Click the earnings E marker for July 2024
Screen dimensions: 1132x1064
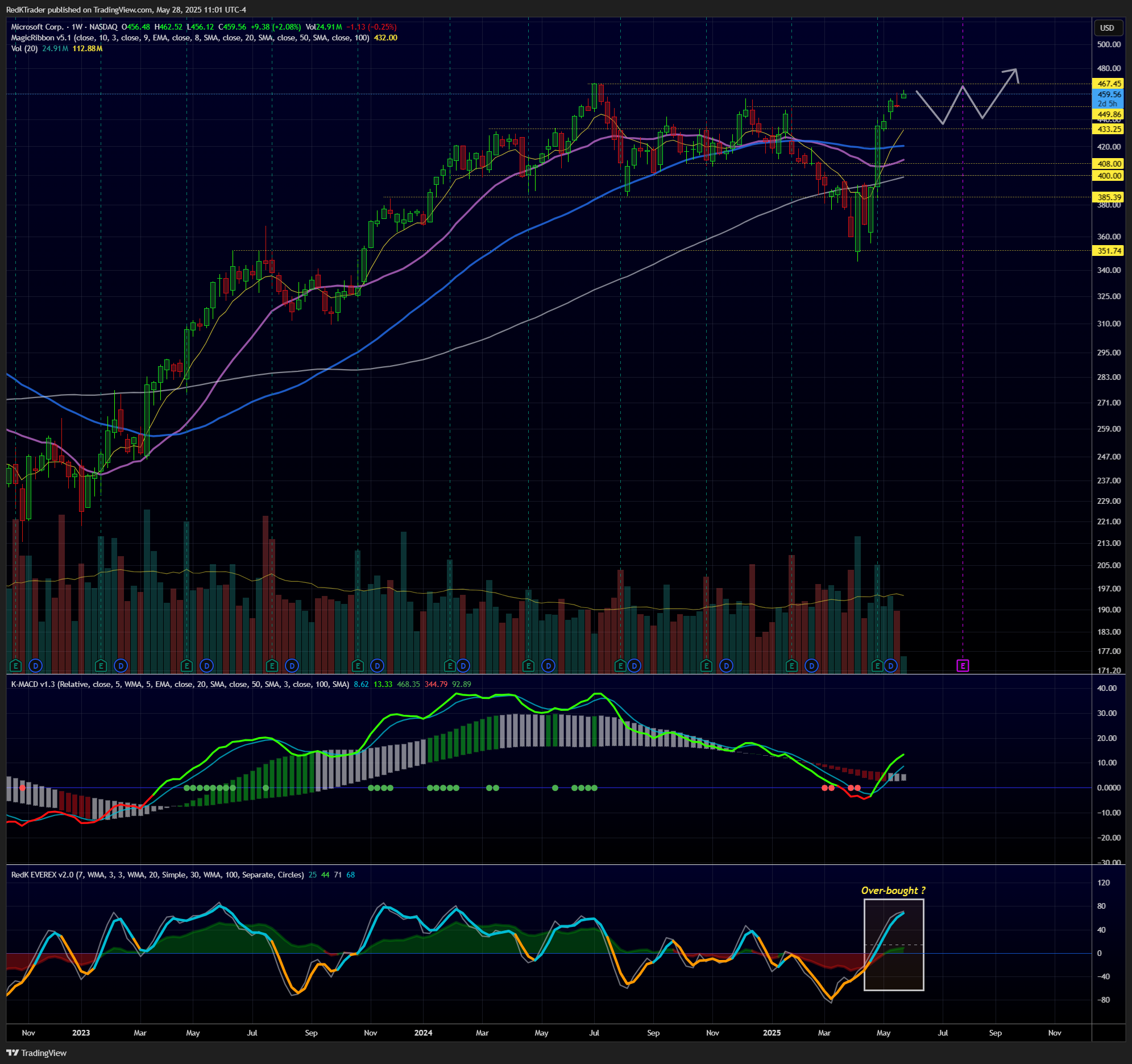621,665
